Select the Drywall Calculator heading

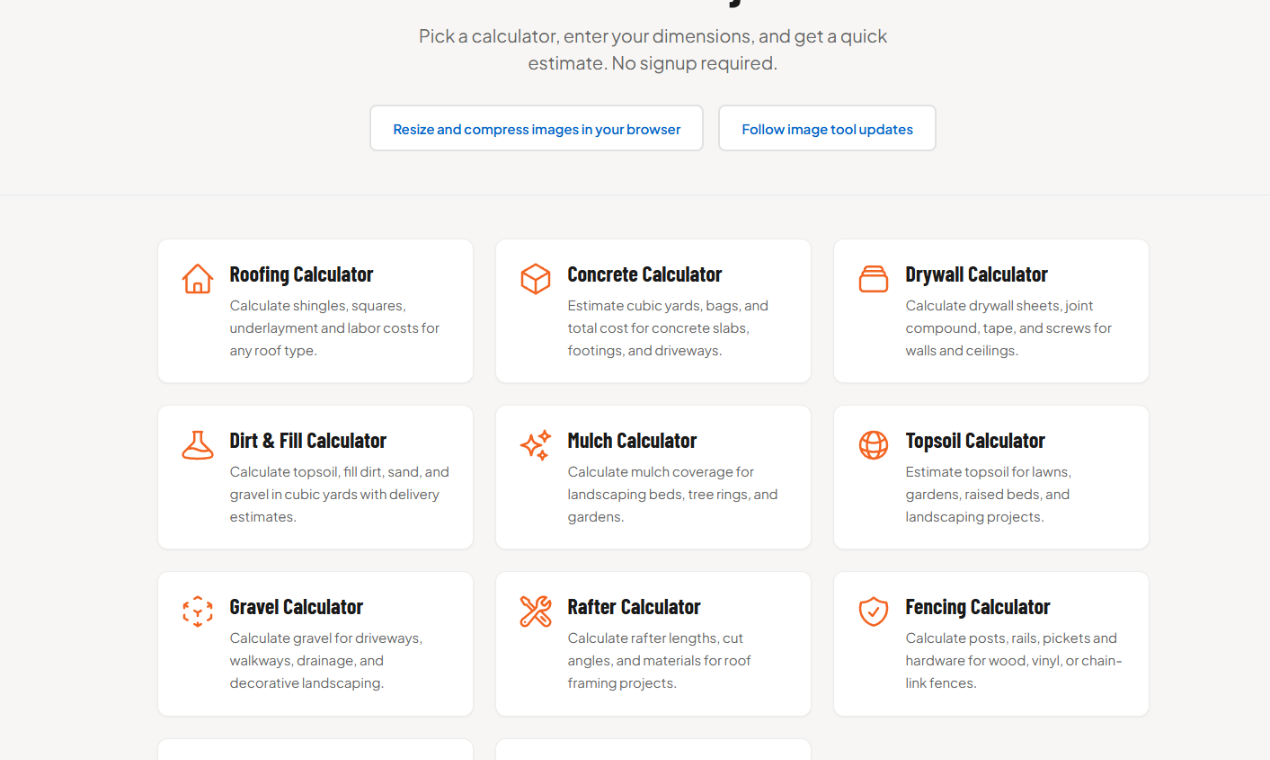(x=976, y=274)
